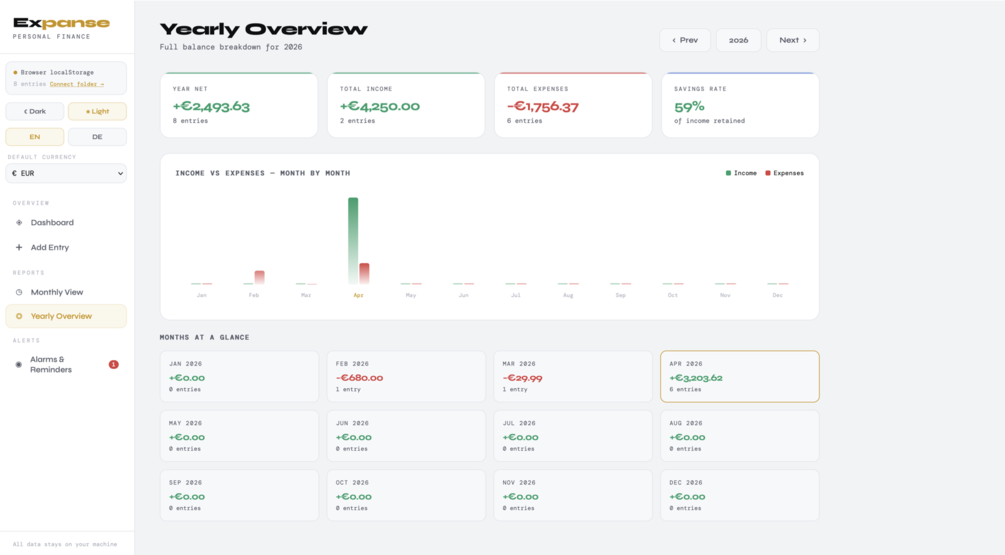Click the 2026 year button
Screen dimensions: 1005x555
(x=738, y=40)
